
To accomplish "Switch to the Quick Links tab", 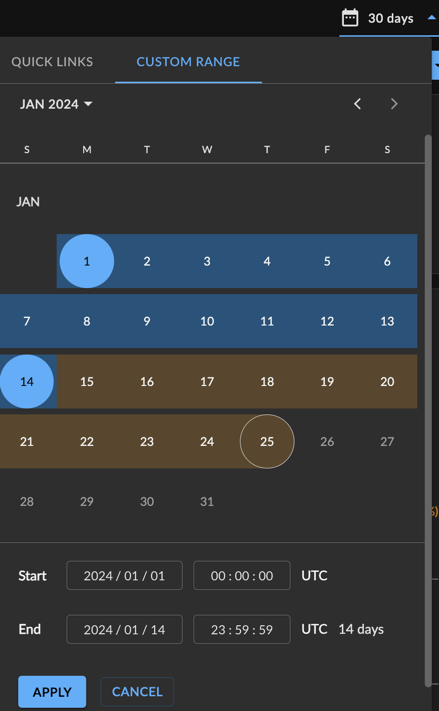I will 52,62.
